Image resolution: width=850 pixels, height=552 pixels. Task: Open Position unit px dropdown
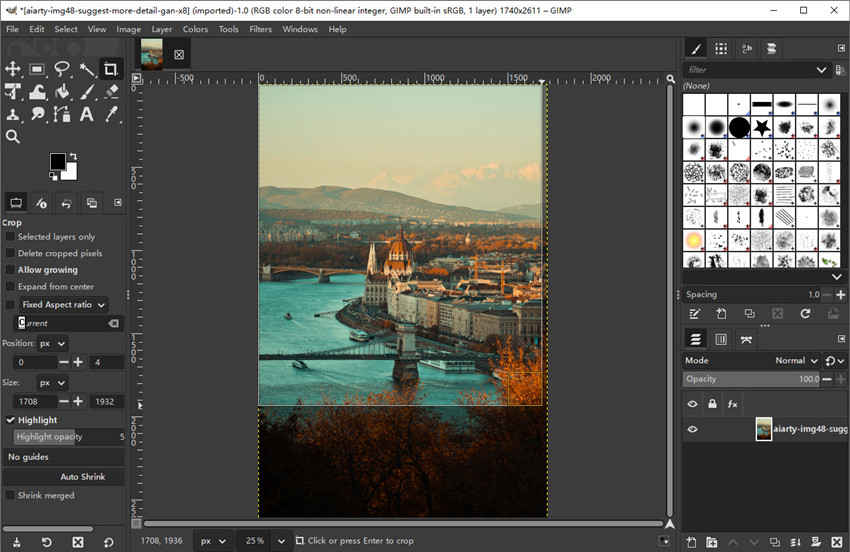(53, 343)
